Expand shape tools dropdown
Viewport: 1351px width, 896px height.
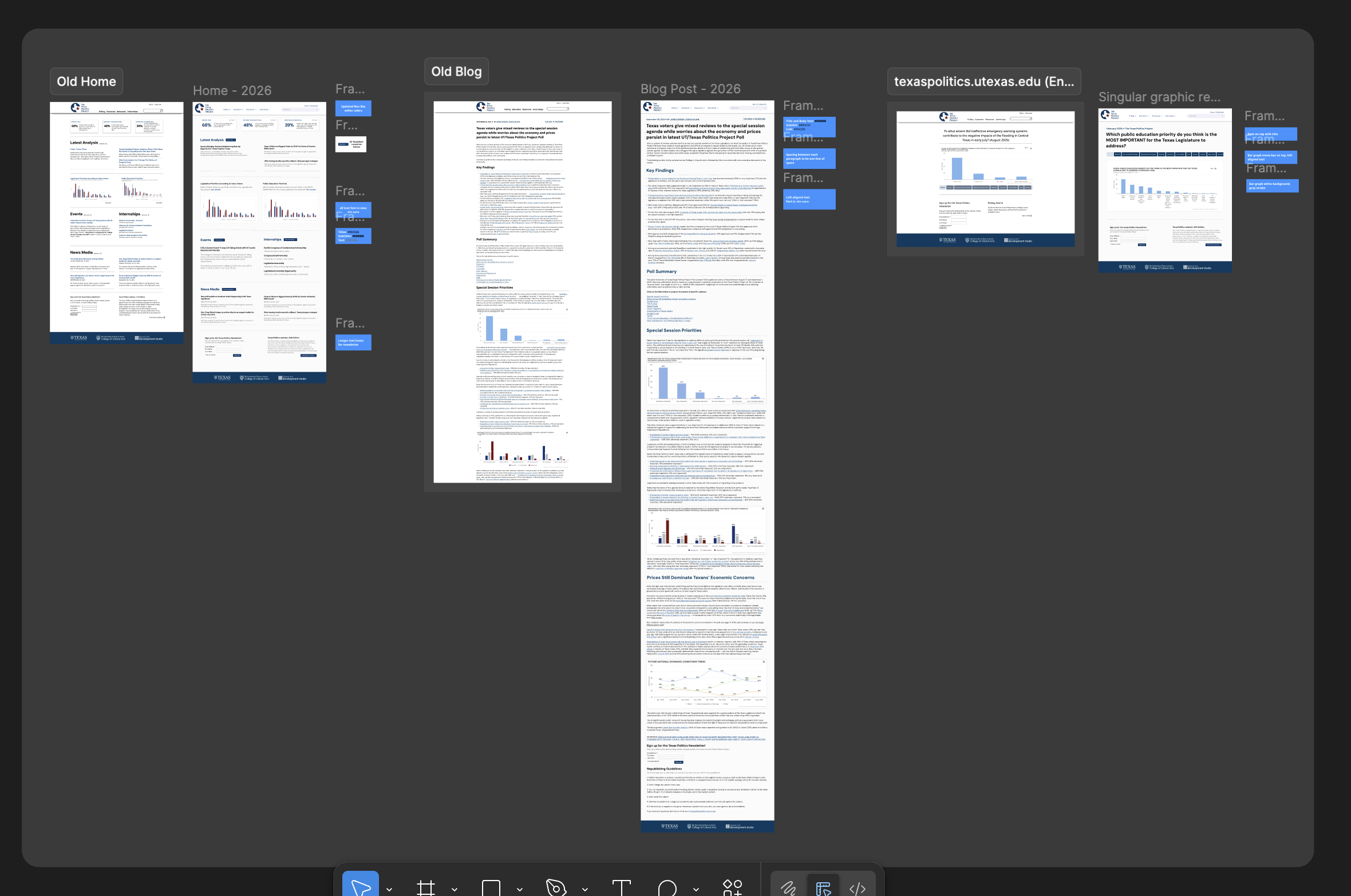520,889
